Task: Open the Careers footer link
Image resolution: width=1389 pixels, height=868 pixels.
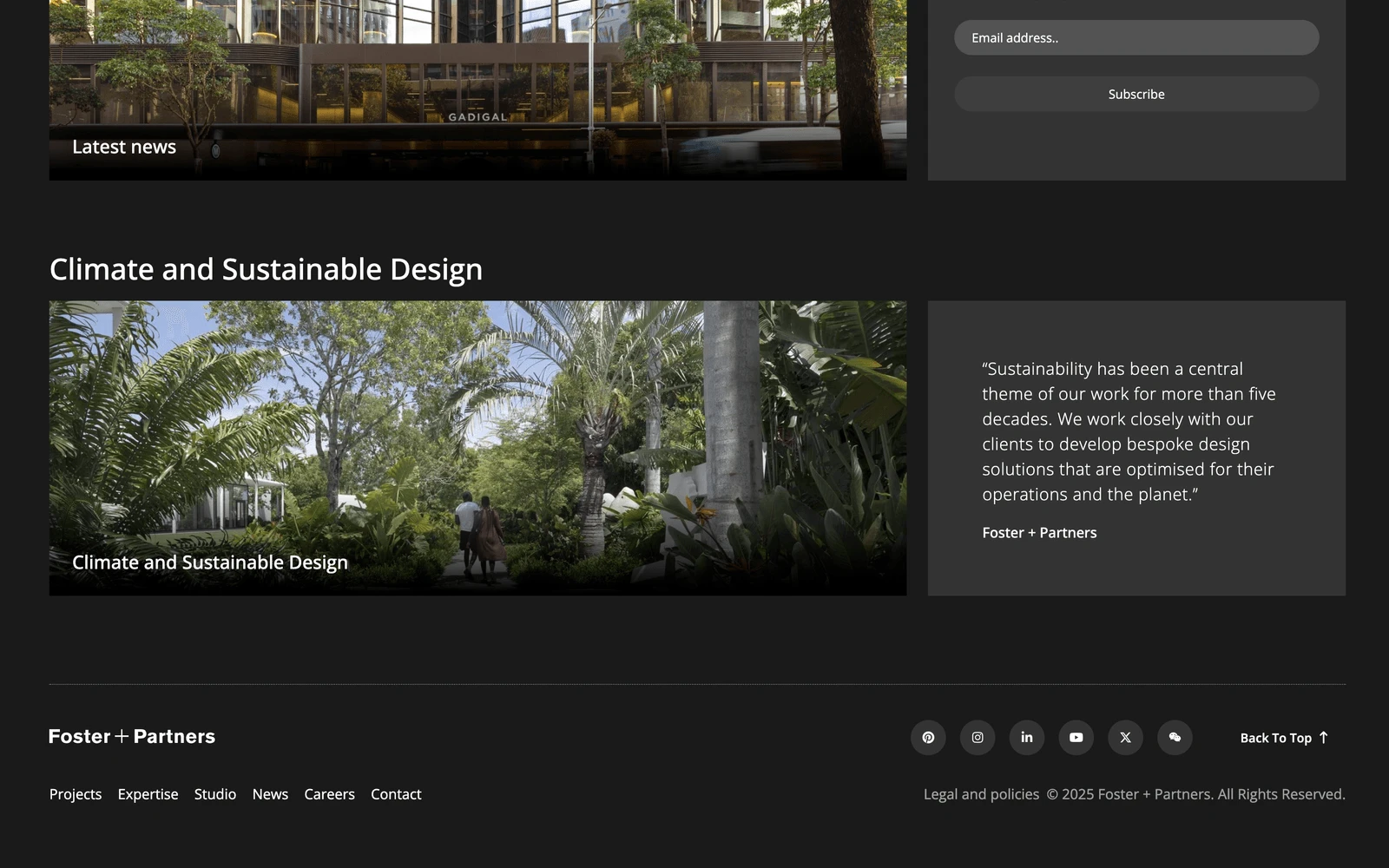Action: [x=329, y=794]
